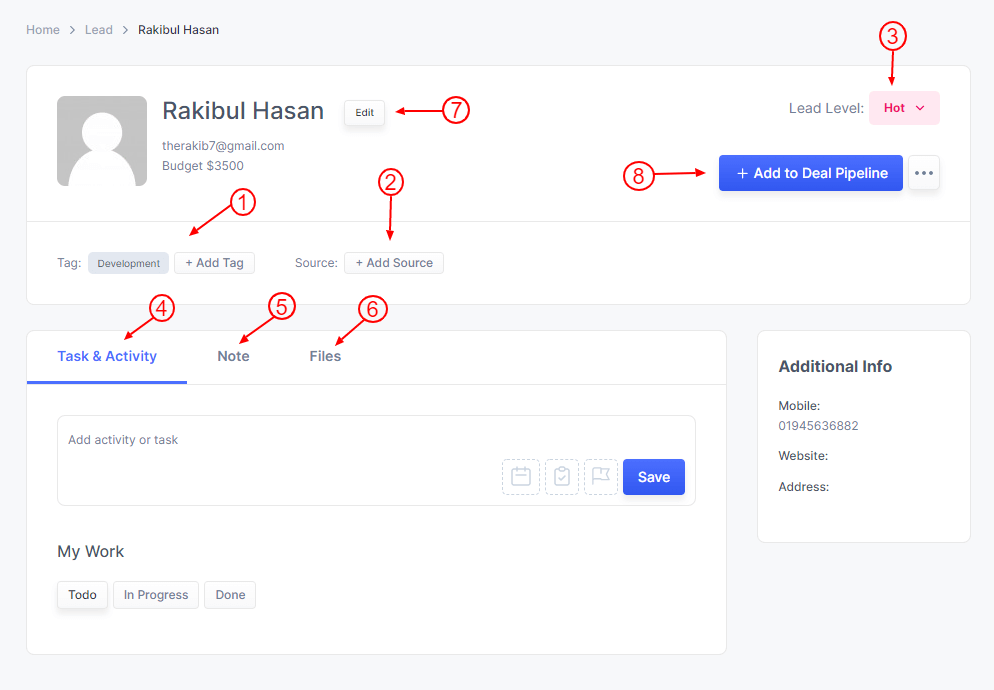Select the clipboard task icon
994x690 pixels.
click(561, 477)
